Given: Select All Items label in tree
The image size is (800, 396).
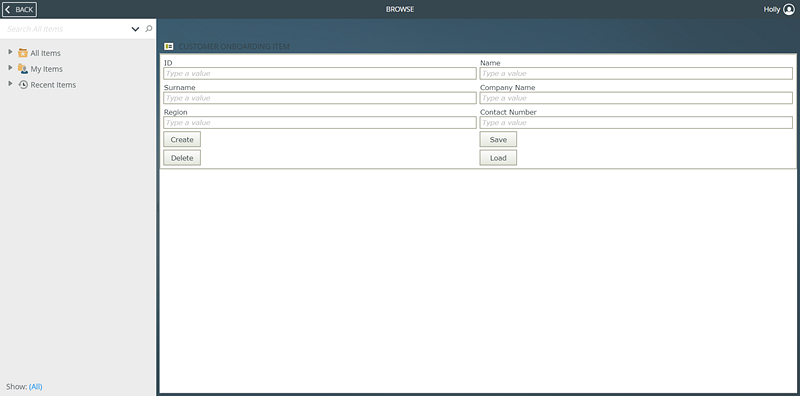Looking at the screenshot, I should click(x=45, y=53).
